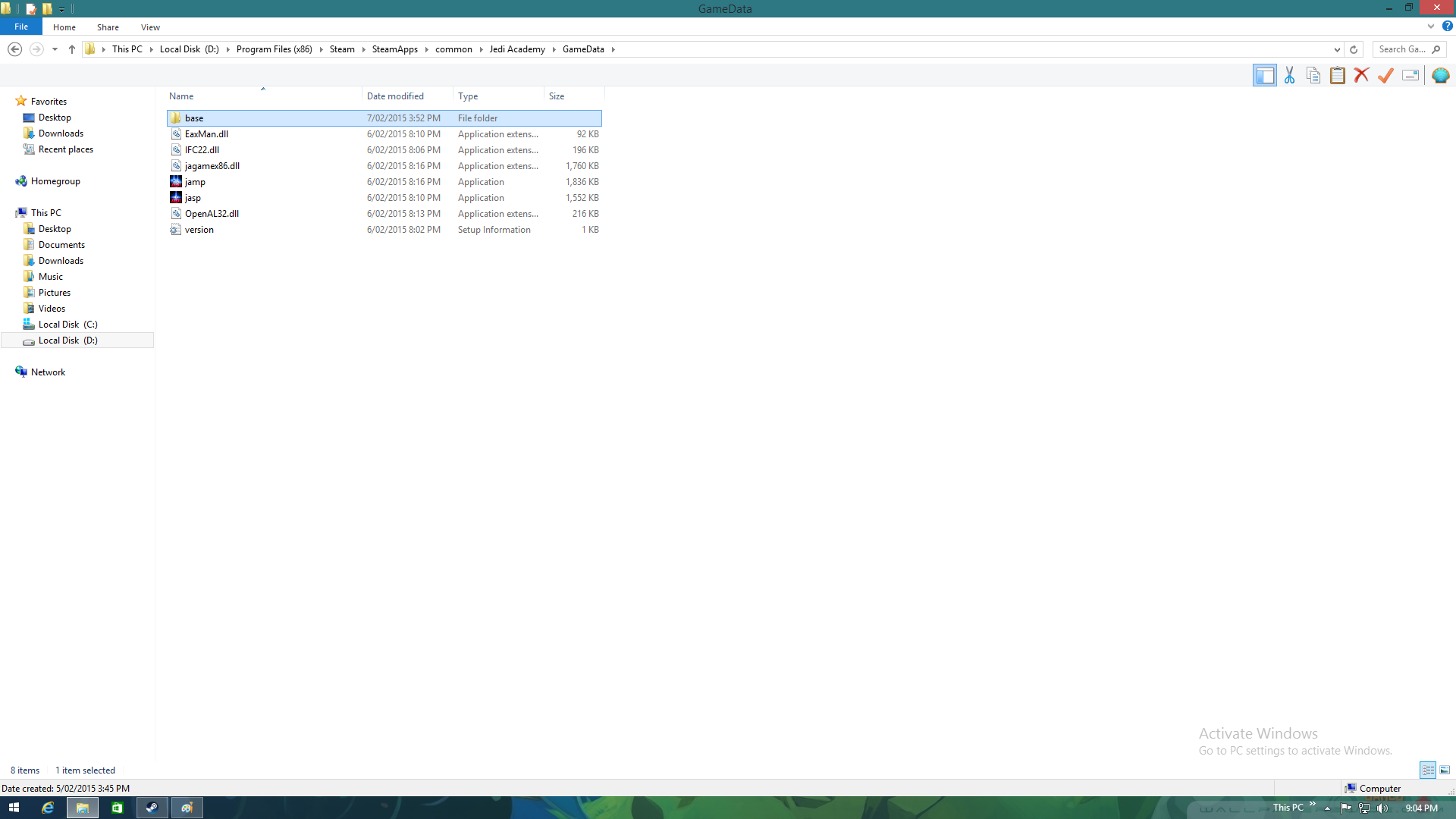This screenshot has width=1456, height=819.
Task: Click the Paste clipboard toolbar icon
Action: (x=1338, y=75)
